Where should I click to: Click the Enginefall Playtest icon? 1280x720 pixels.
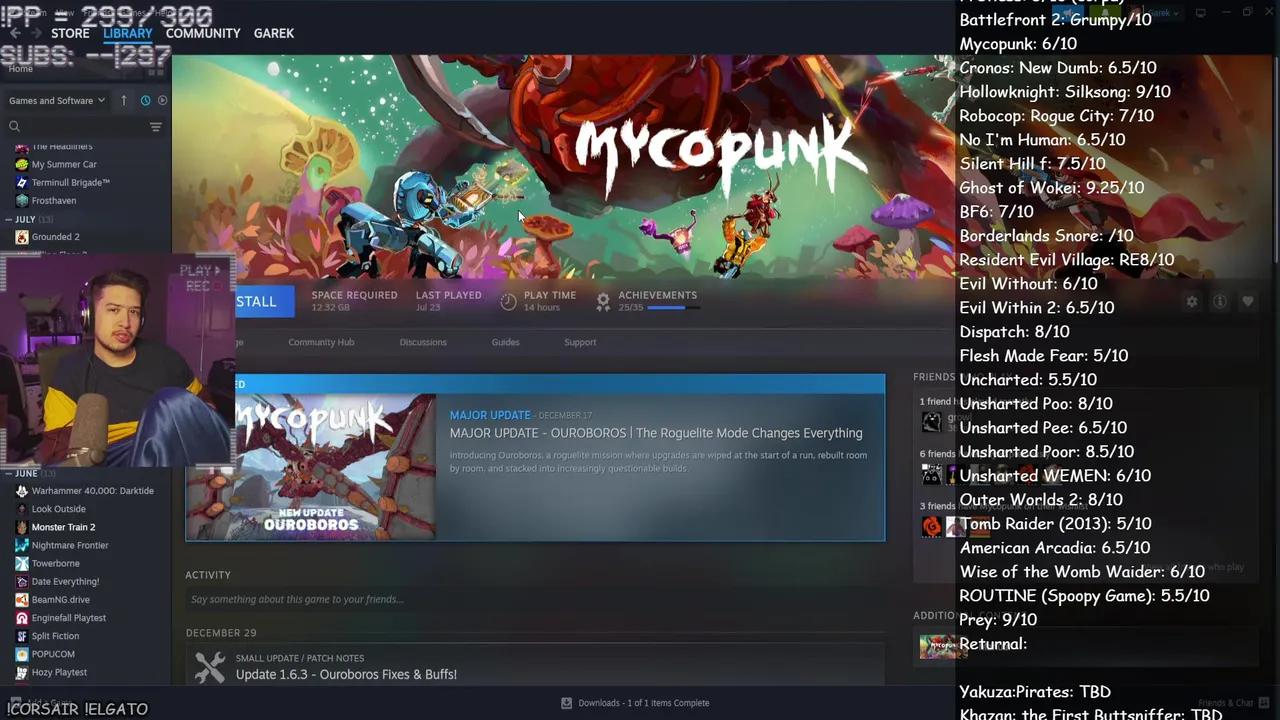(x=22, y=617)
